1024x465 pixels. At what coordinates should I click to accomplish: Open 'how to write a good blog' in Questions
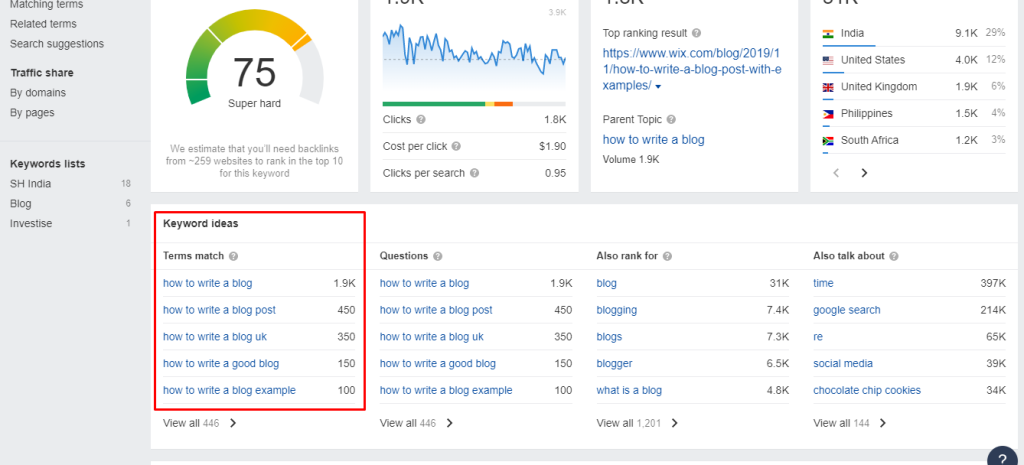(x=438, y=364)
